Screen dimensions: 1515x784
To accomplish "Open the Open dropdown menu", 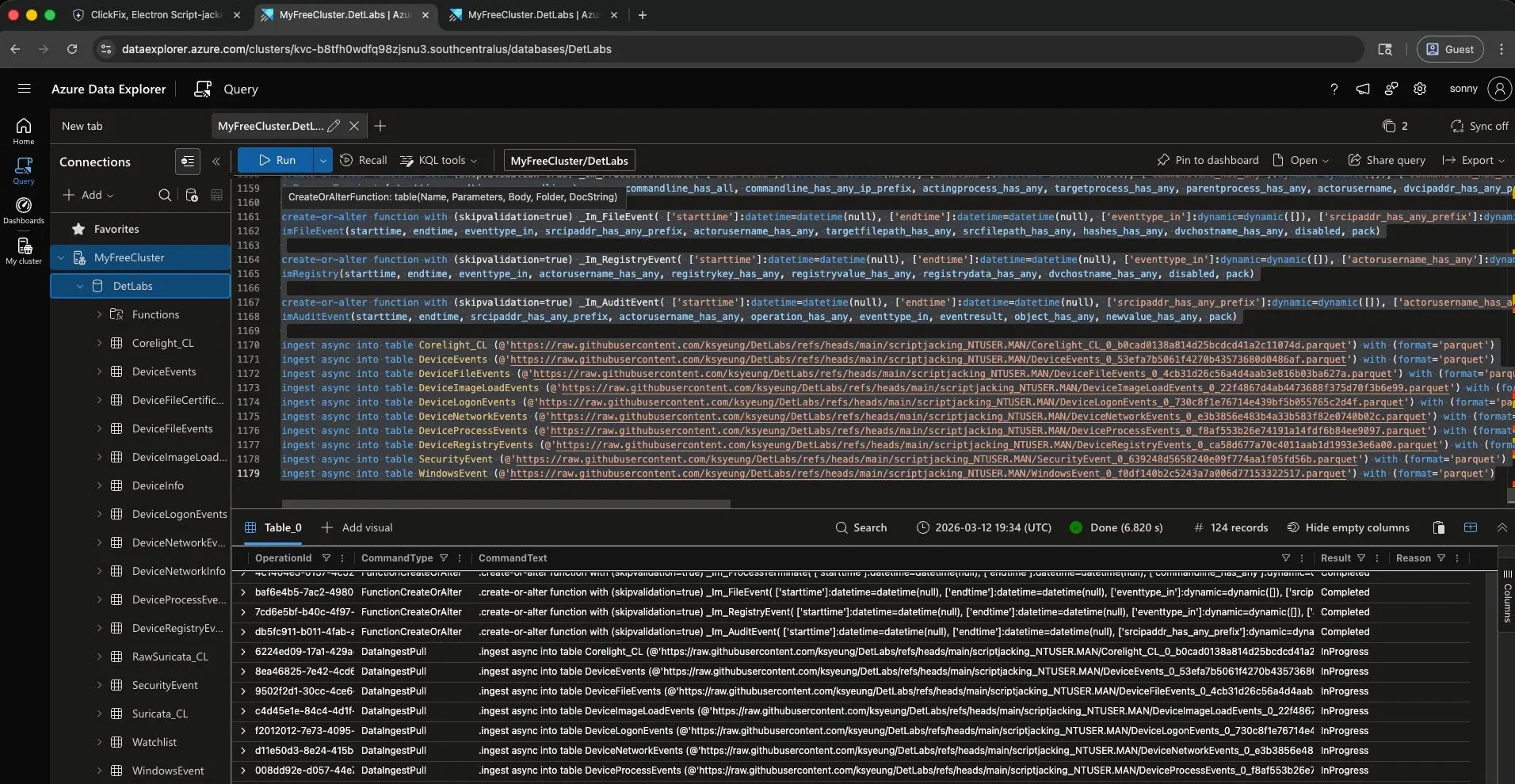I will (1301, 160).
